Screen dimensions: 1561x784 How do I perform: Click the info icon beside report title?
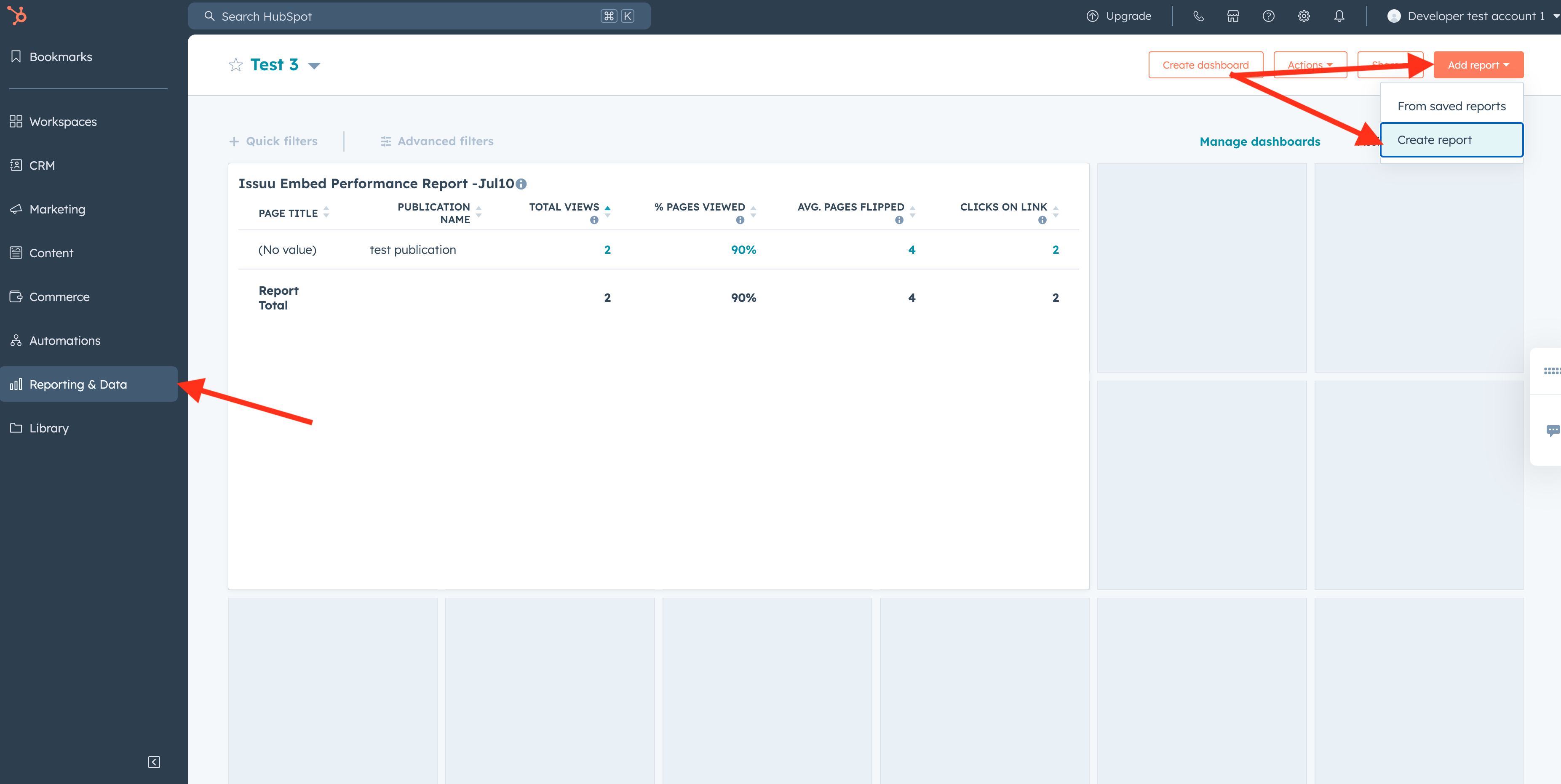[521, 184]
